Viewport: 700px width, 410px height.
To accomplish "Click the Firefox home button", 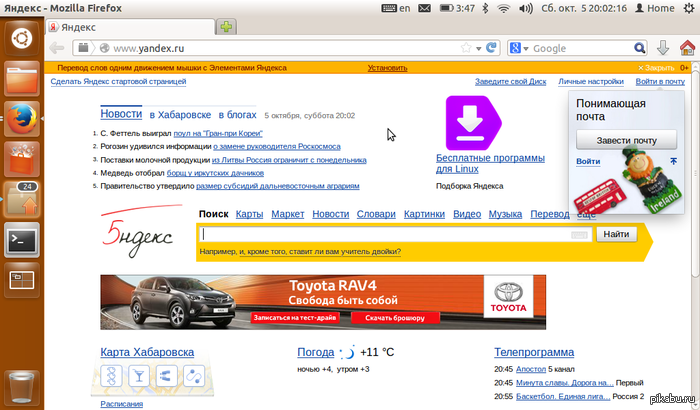I will click(686, 48).
